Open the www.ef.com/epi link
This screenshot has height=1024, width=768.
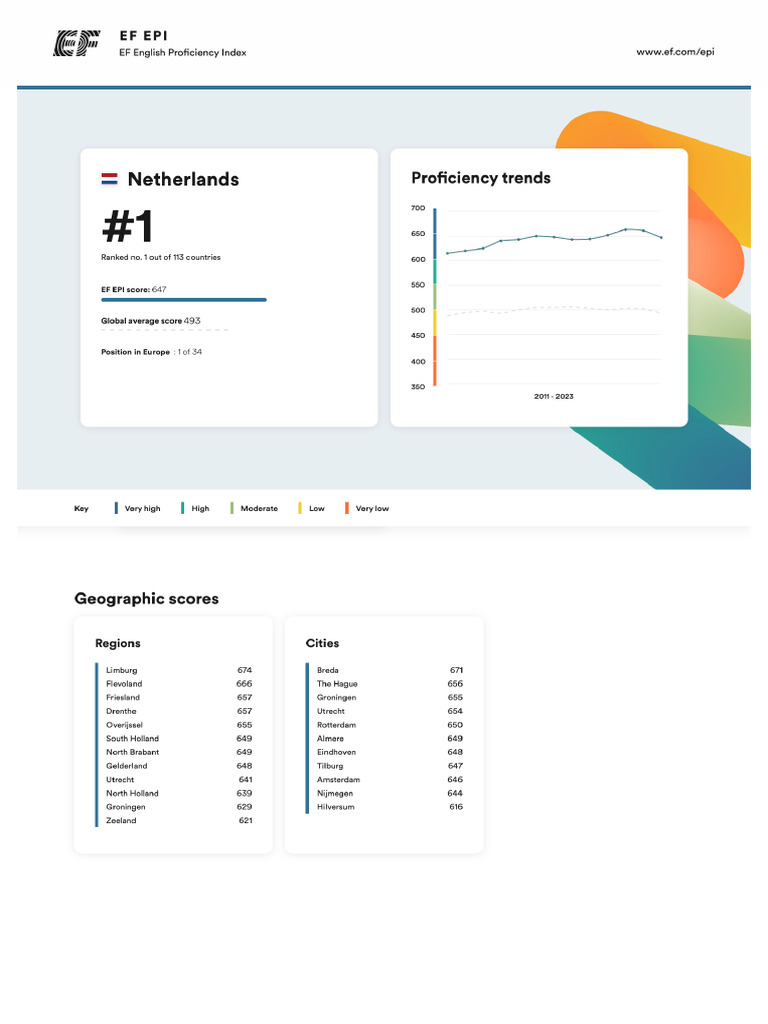click(x=675, y=52)
